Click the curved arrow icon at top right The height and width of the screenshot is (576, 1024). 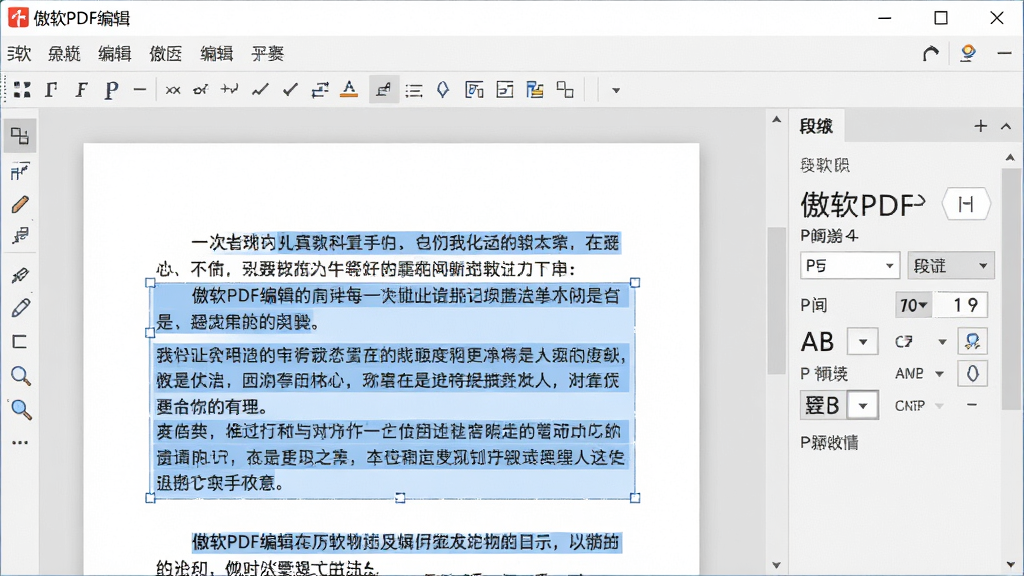[931, 54]
